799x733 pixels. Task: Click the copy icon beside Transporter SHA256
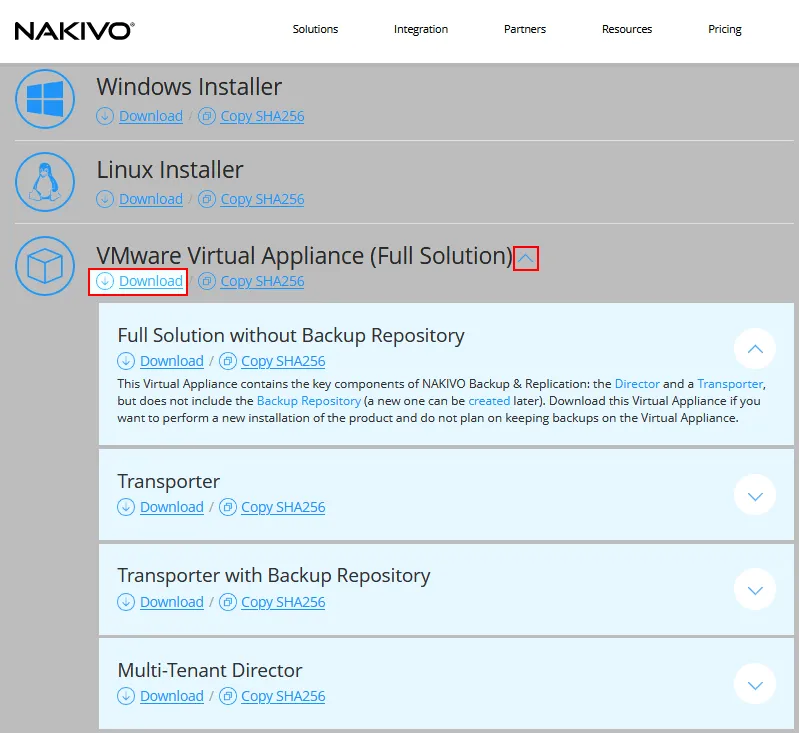click(x=228, y=507)
